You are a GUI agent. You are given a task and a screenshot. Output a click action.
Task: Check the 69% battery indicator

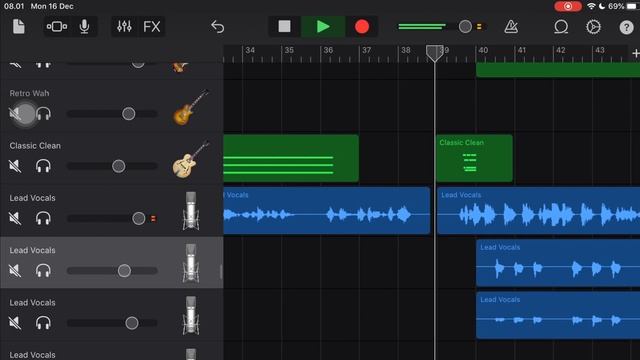click(622, 7)
